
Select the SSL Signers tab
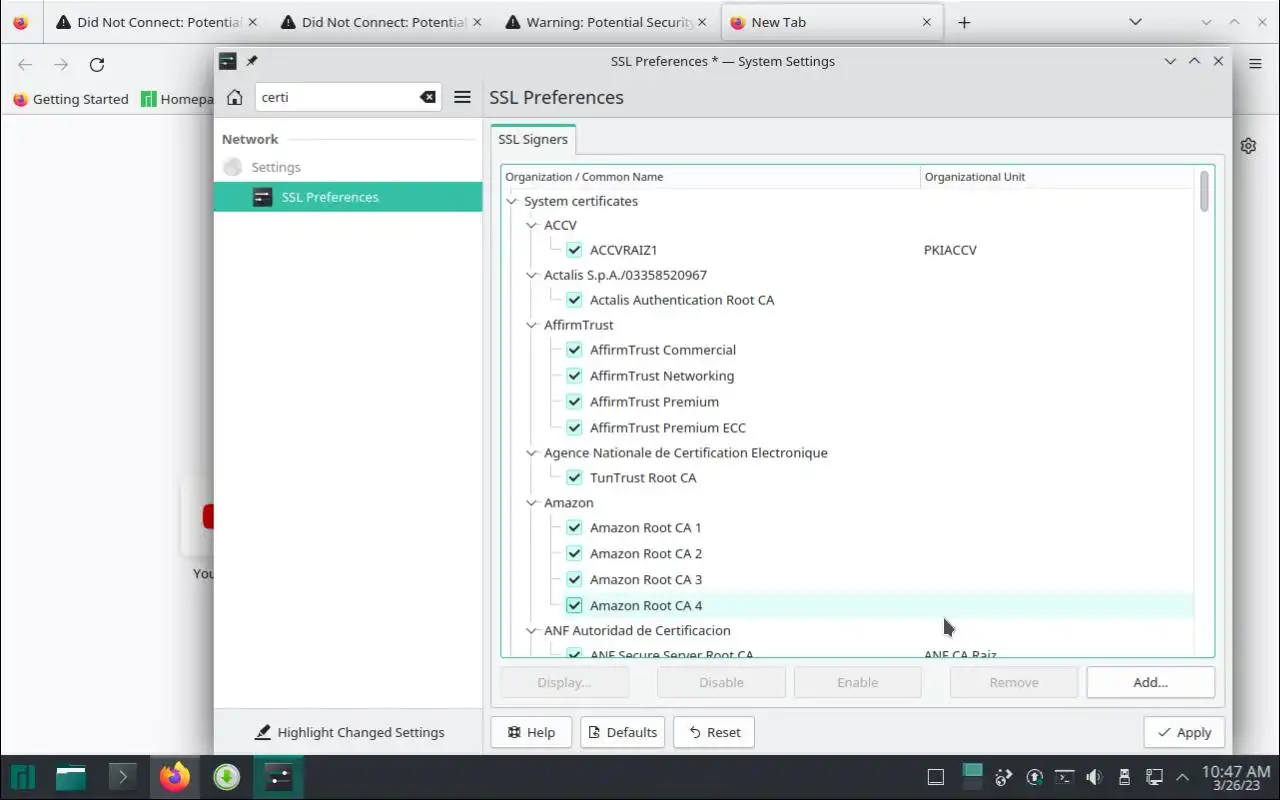[533, 139]
